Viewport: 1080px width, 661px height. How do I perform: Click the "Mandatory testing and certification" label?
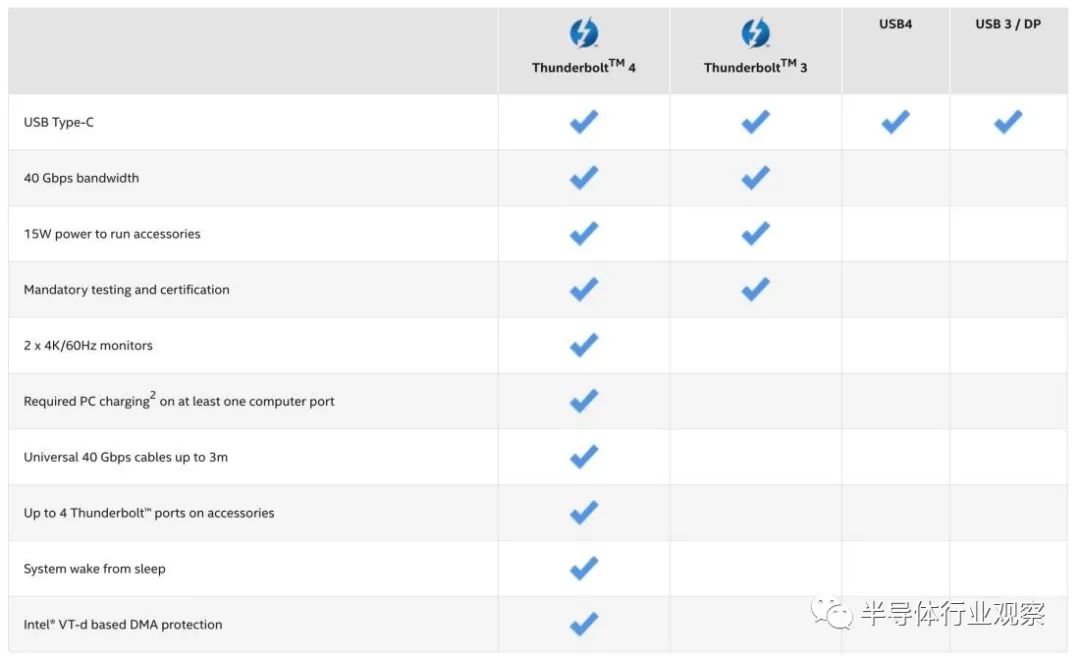click(x=127, y=290)
